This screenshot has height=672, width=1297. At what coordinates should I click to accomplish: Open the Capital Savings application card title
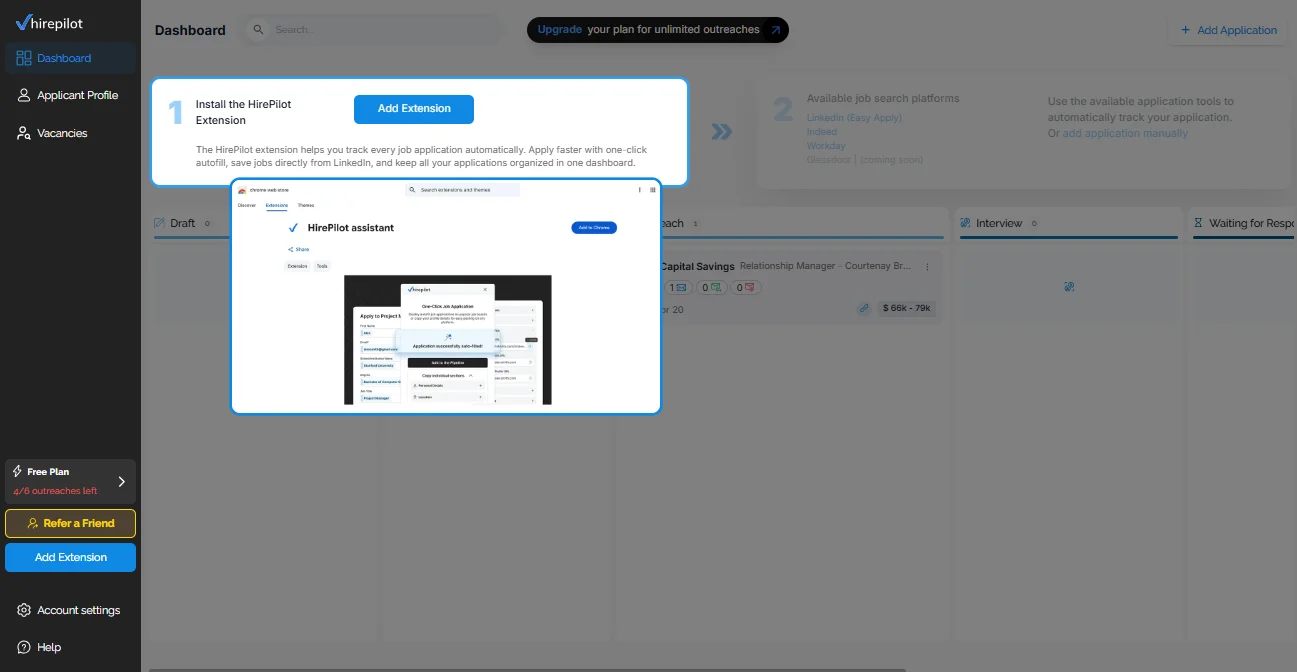pyautogui.click(x=698, y=267)
